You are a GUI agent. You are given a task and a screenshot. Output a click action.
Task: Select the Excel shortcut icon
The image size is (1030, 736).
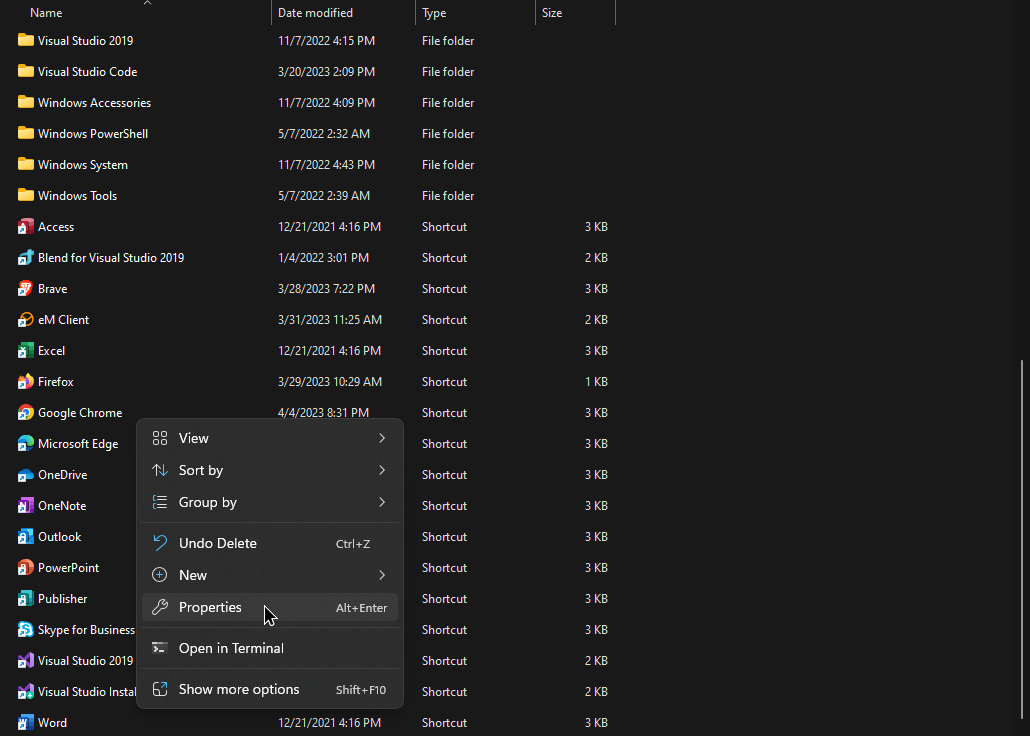(x=26, y=350)
